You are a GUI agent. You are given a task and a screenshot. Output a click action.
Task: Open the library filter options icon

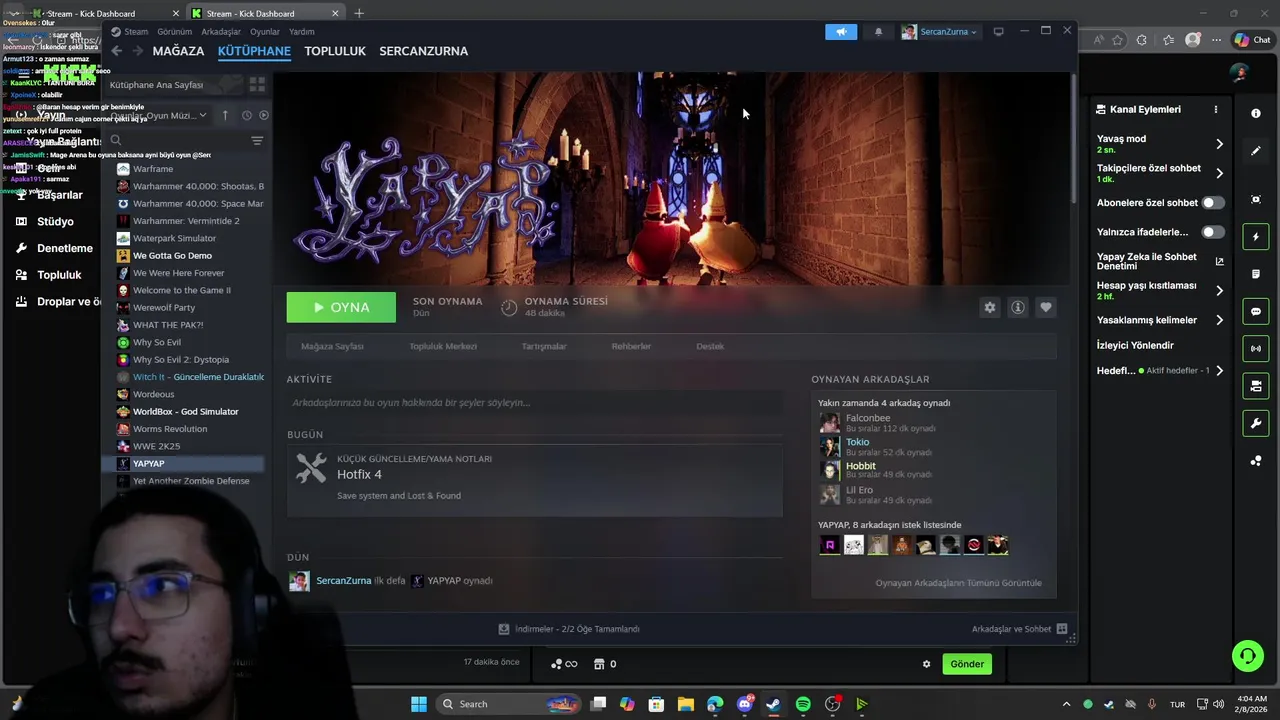pos(257,141)
